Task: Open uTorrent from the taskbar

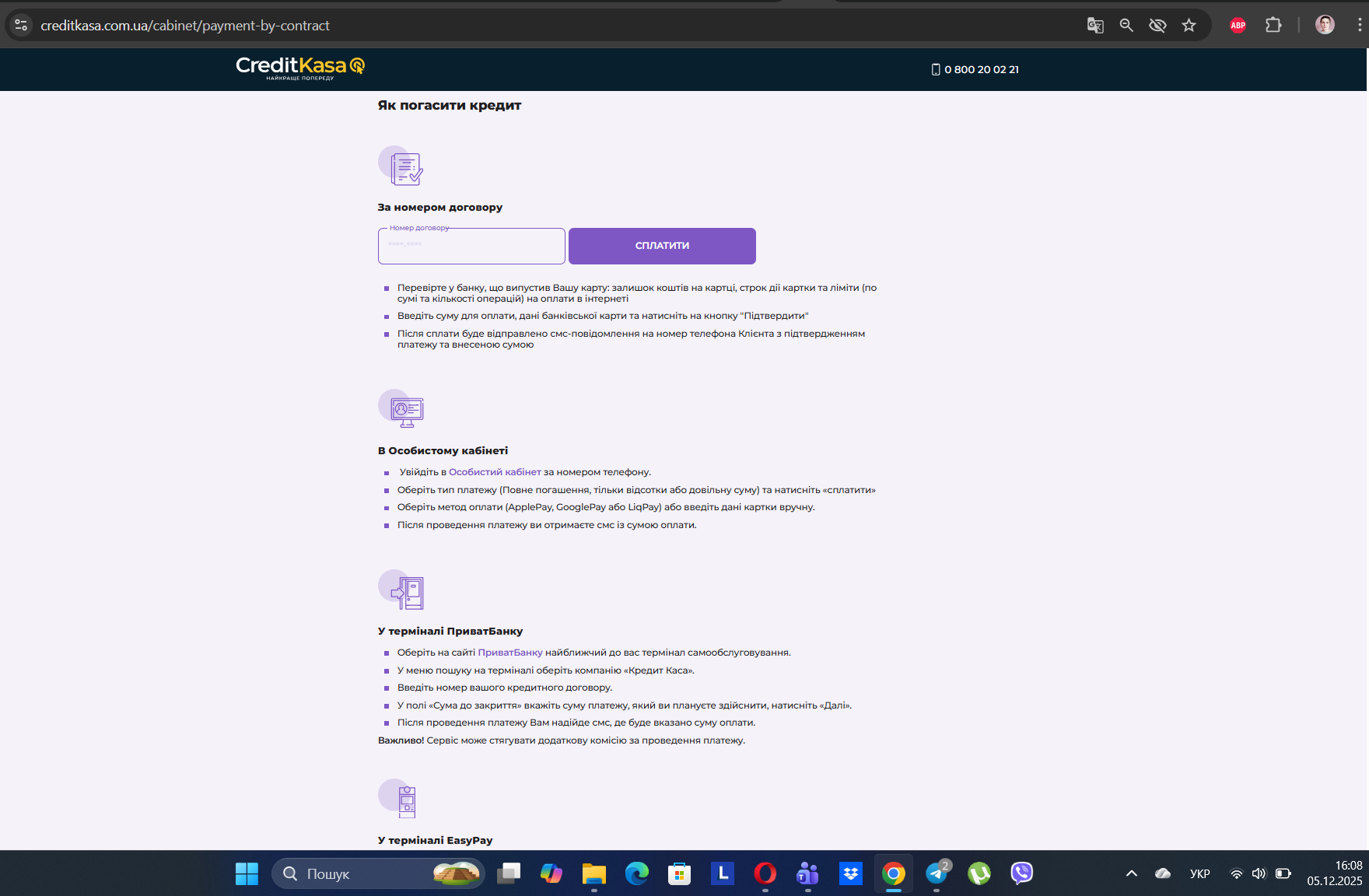Action: click(979, 873)
